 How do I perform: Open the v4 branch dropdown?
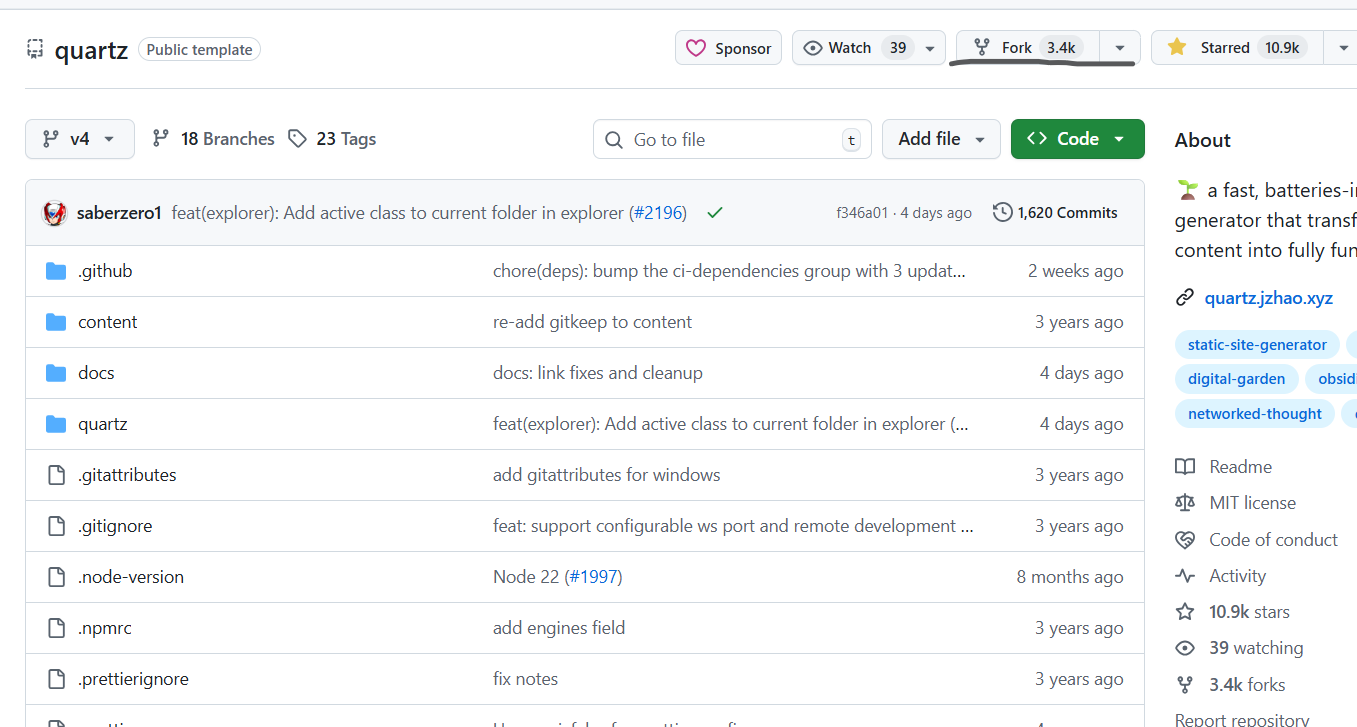point(80,139)
